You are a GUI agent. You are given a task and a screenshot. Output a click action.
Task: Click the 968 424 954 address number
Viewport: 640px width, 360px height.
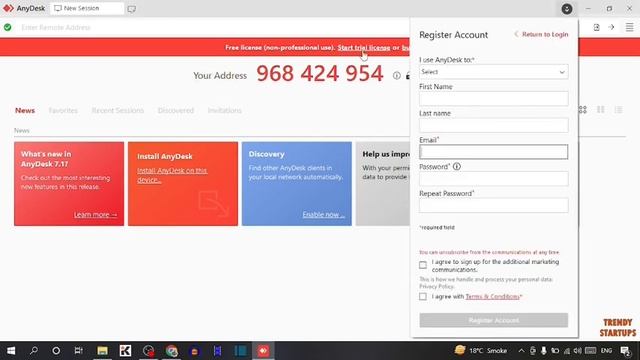(320, 74)
